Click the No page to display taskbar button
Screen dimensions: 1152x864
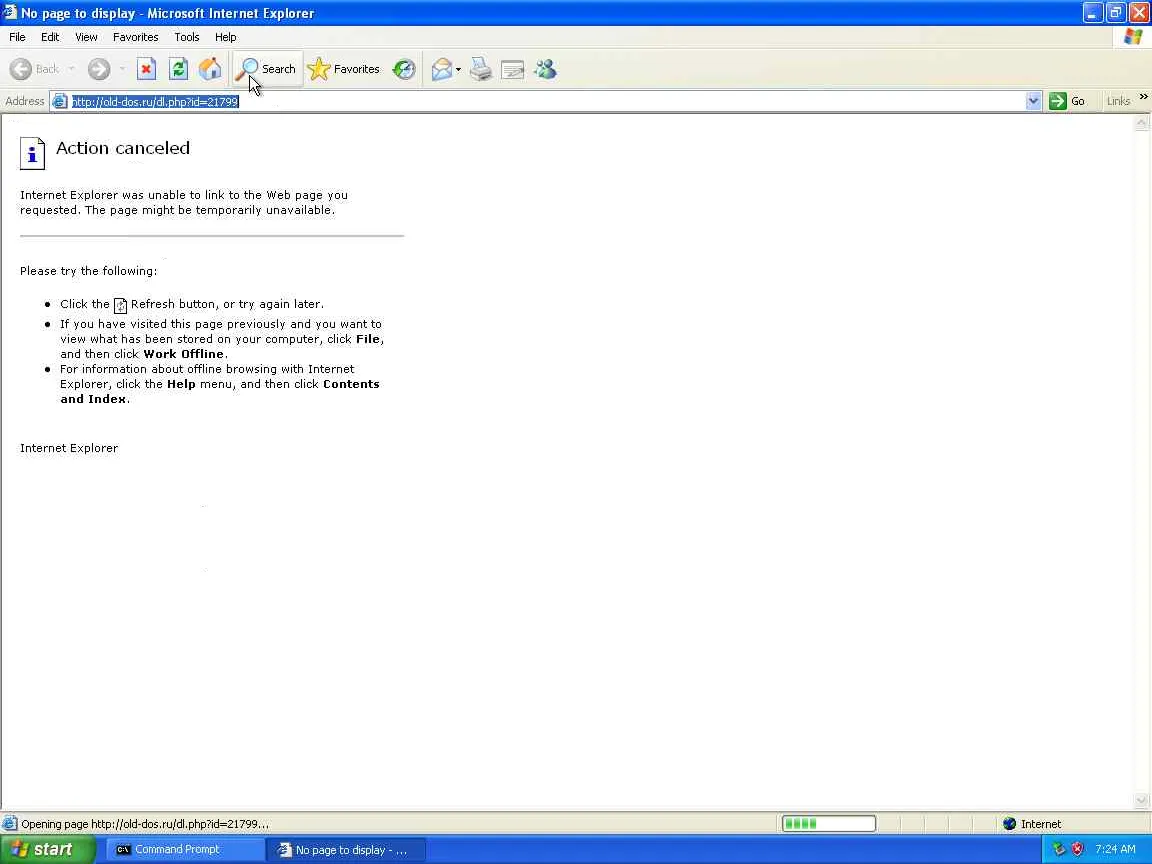coord(345,850)
